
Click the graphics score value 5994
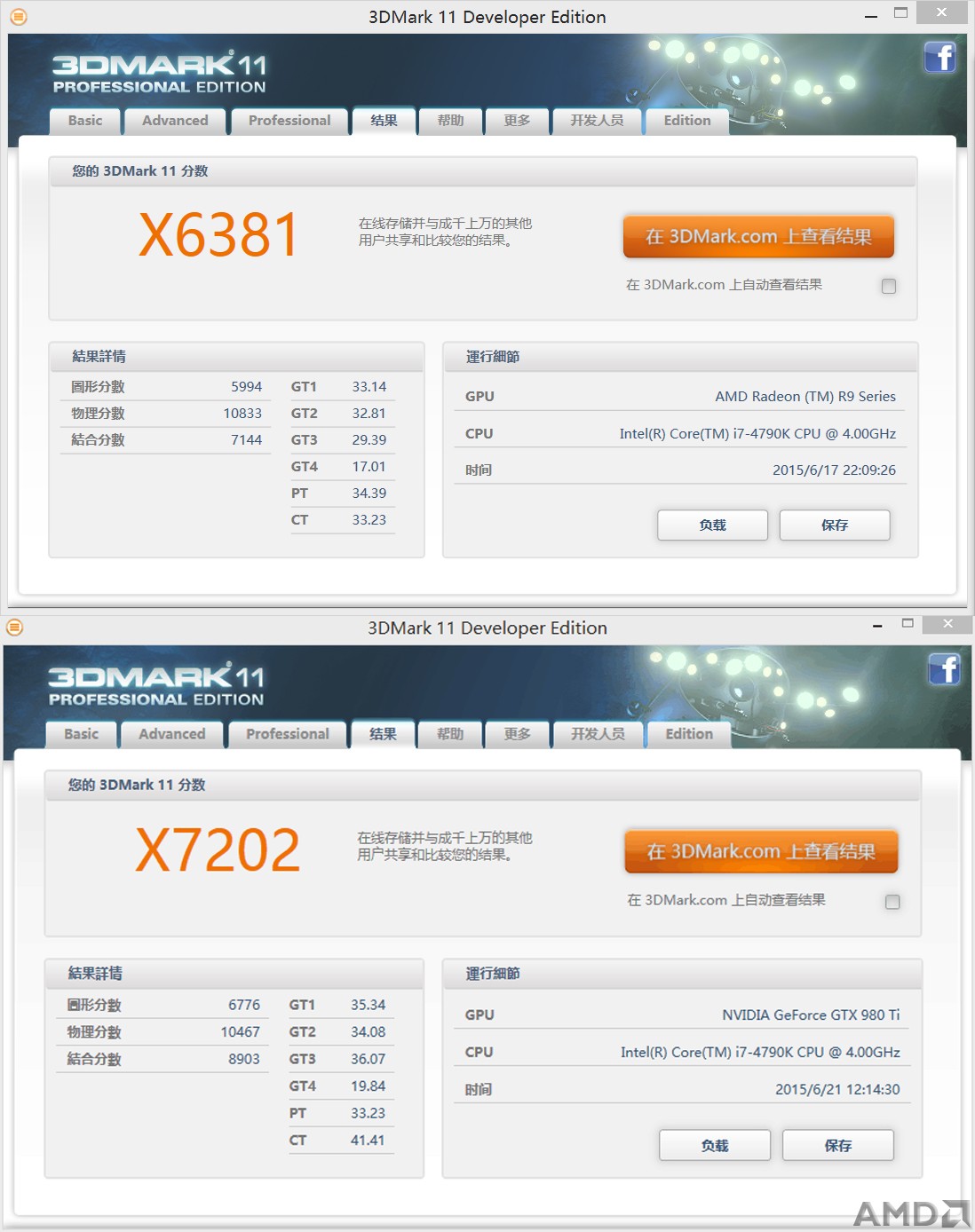pyautogui.click(x=246, y=387)
